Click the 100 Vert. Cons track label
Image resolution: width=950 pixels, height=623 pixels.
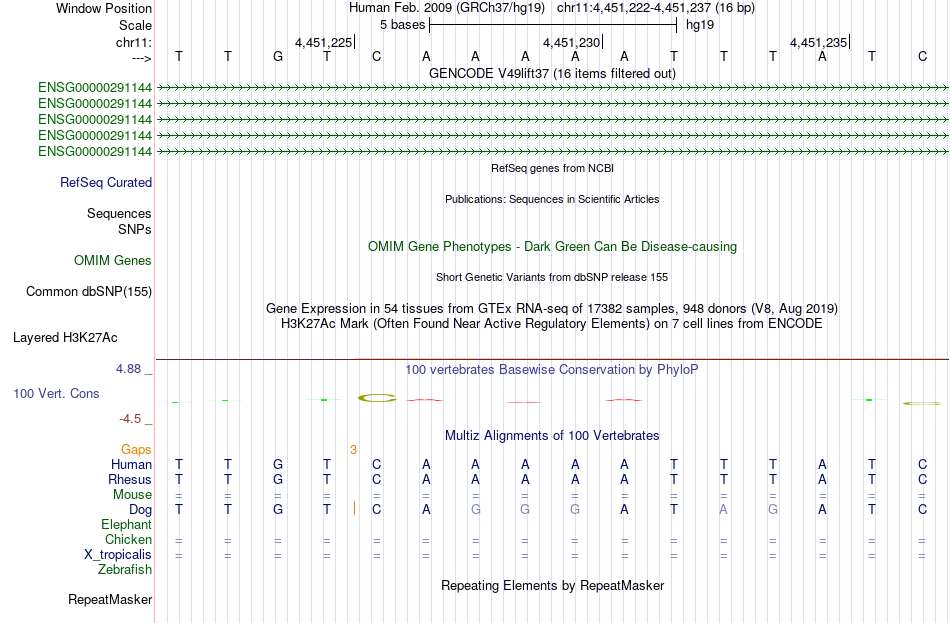56,394
